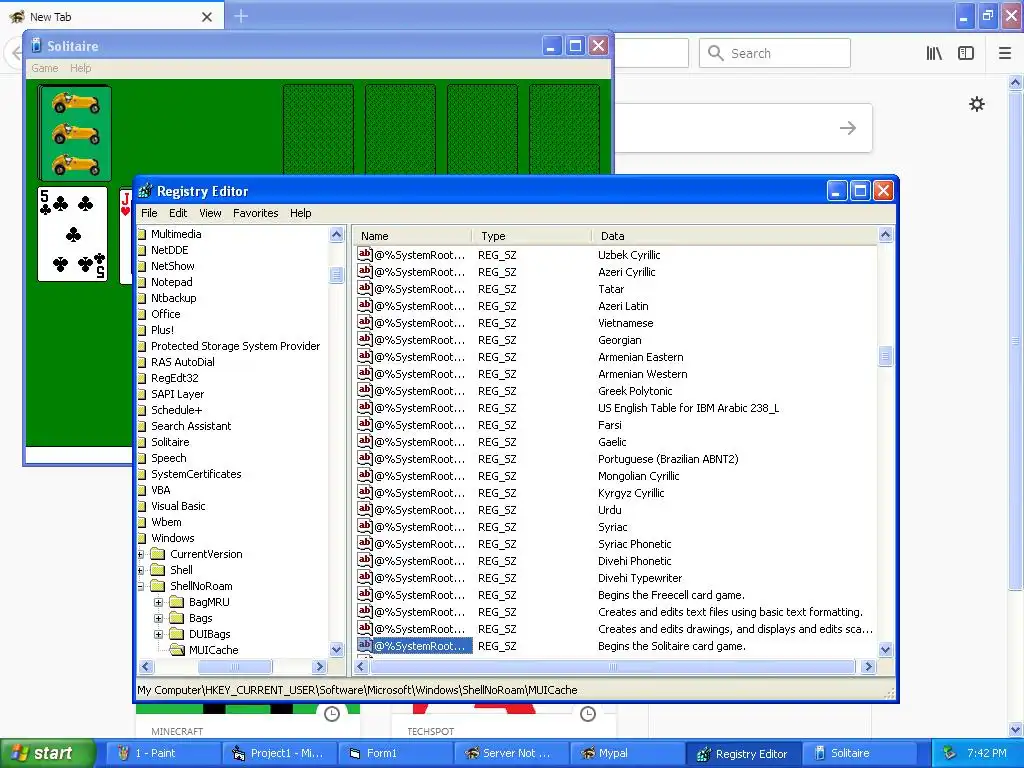1024x768 pixels.
Task: Open the Windows start menu
Action: (48, 753)
